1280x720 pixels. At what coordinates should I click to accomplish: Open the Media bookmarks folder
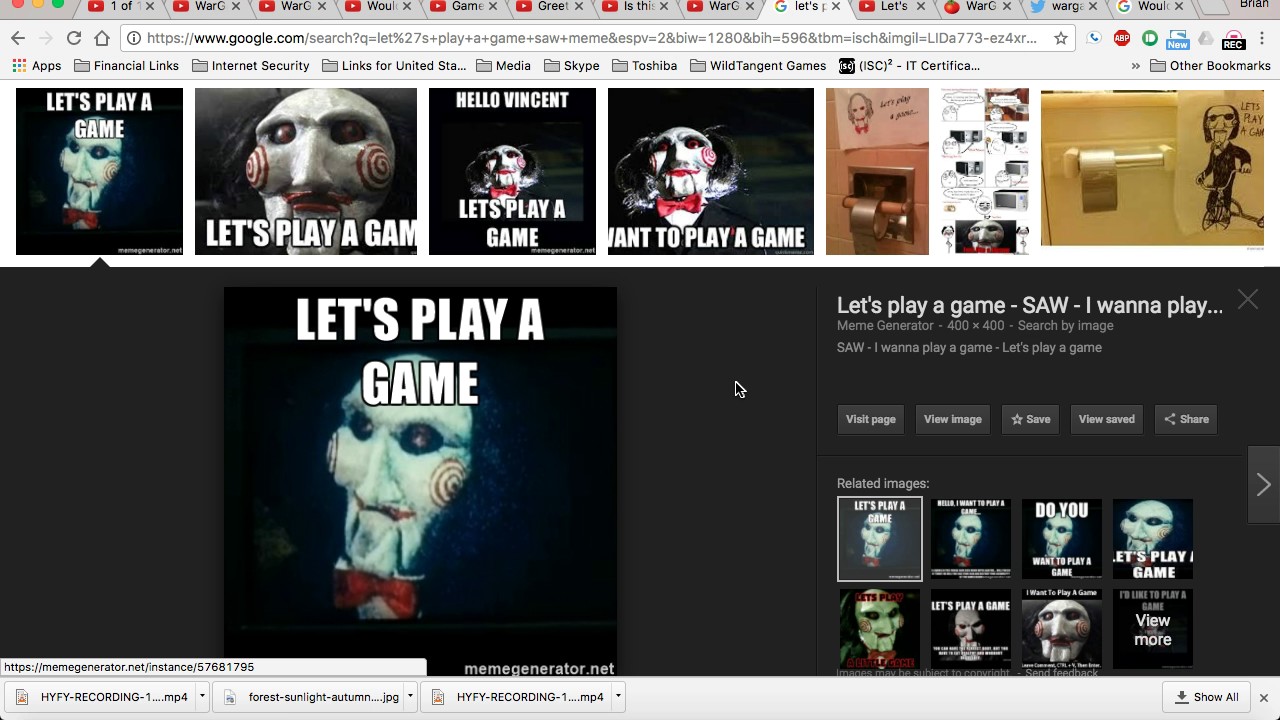click(x=504, y=66)
